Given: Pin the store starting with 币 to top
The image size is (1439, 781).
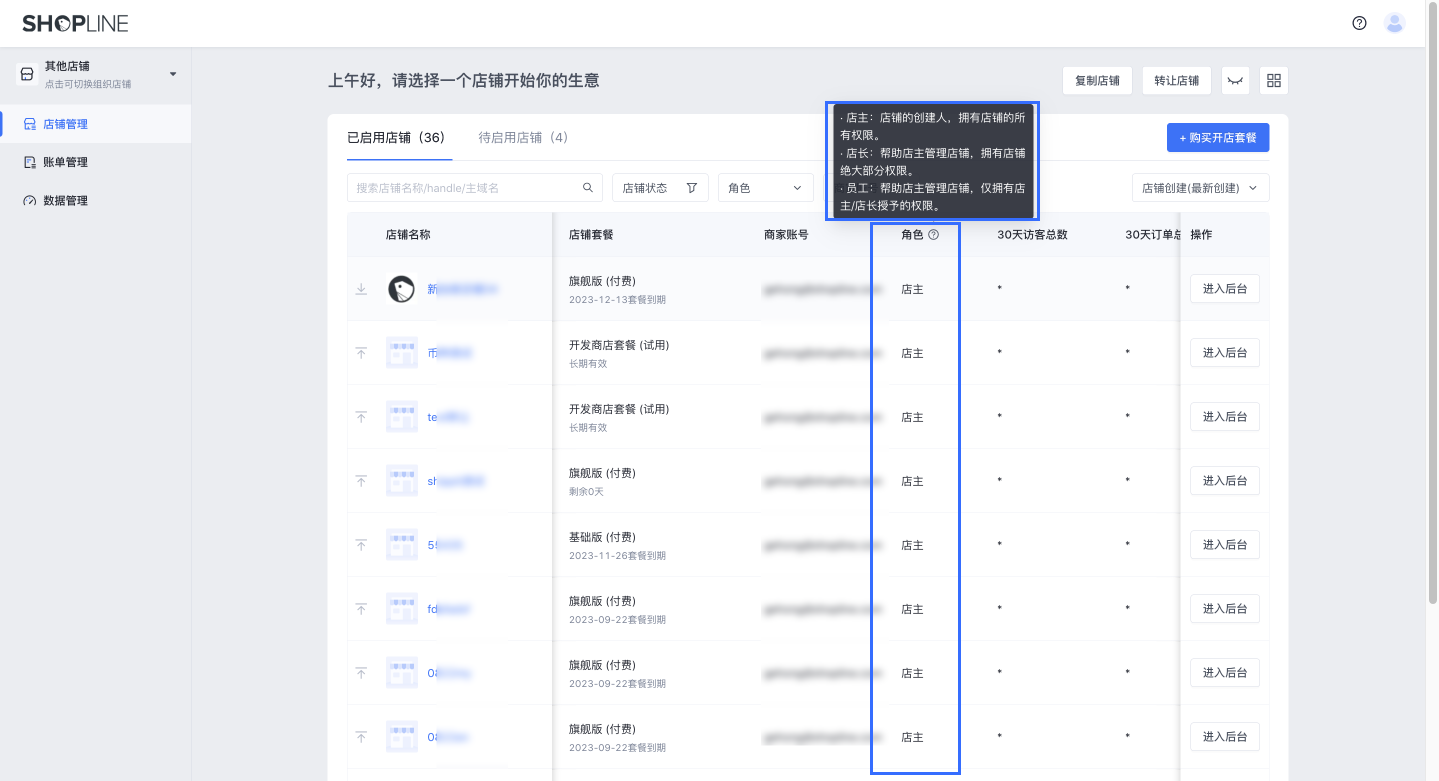Looking at the screenshot, I should [361, 353].
